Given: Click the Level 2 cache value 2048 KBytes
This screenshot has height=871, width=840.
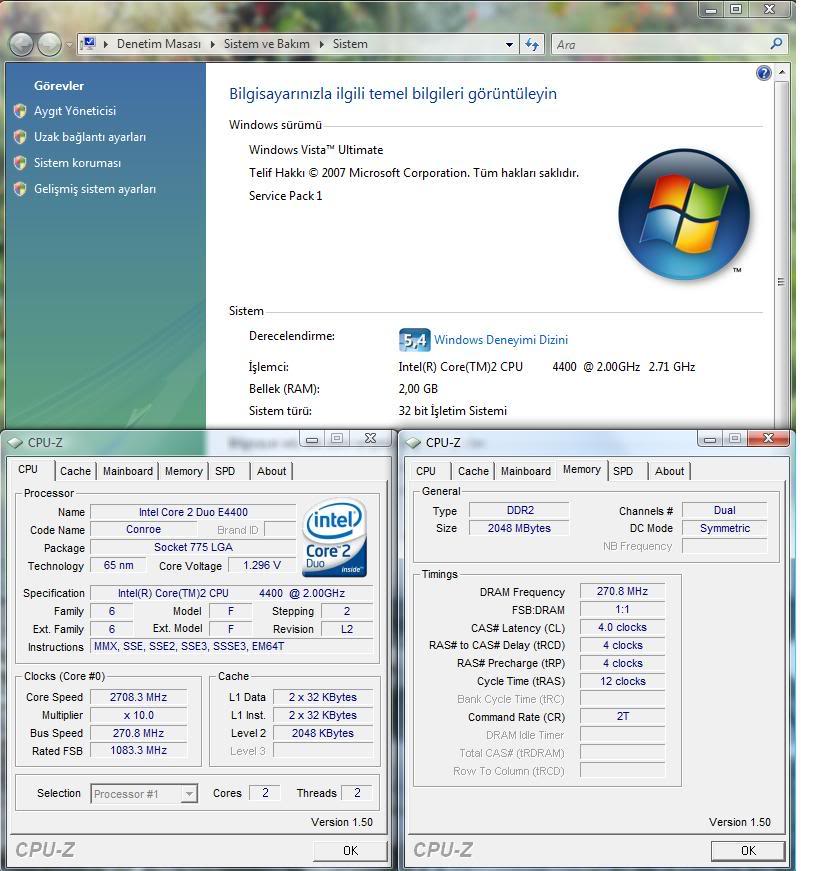Looking at the screenshot, I should pyautogui.click(x=323, y=733).
